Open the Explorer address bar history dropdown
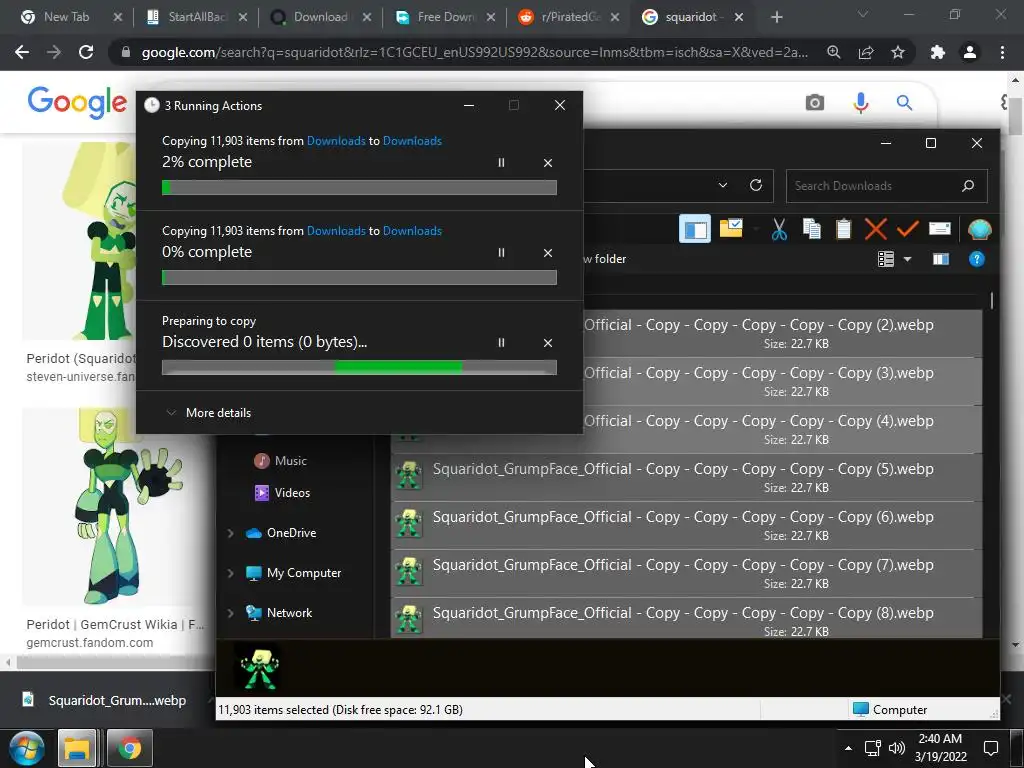 click(722, 185)
